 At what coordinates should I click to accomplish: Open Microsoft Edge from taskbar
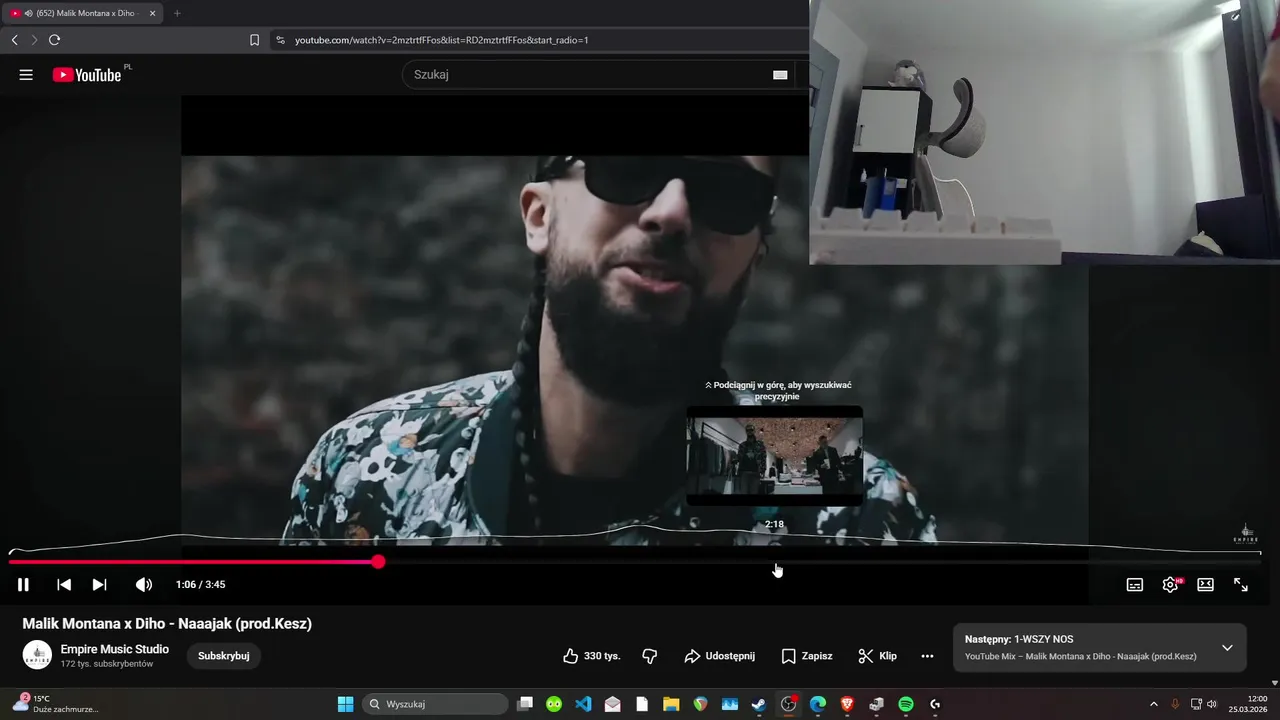point(818,704)
